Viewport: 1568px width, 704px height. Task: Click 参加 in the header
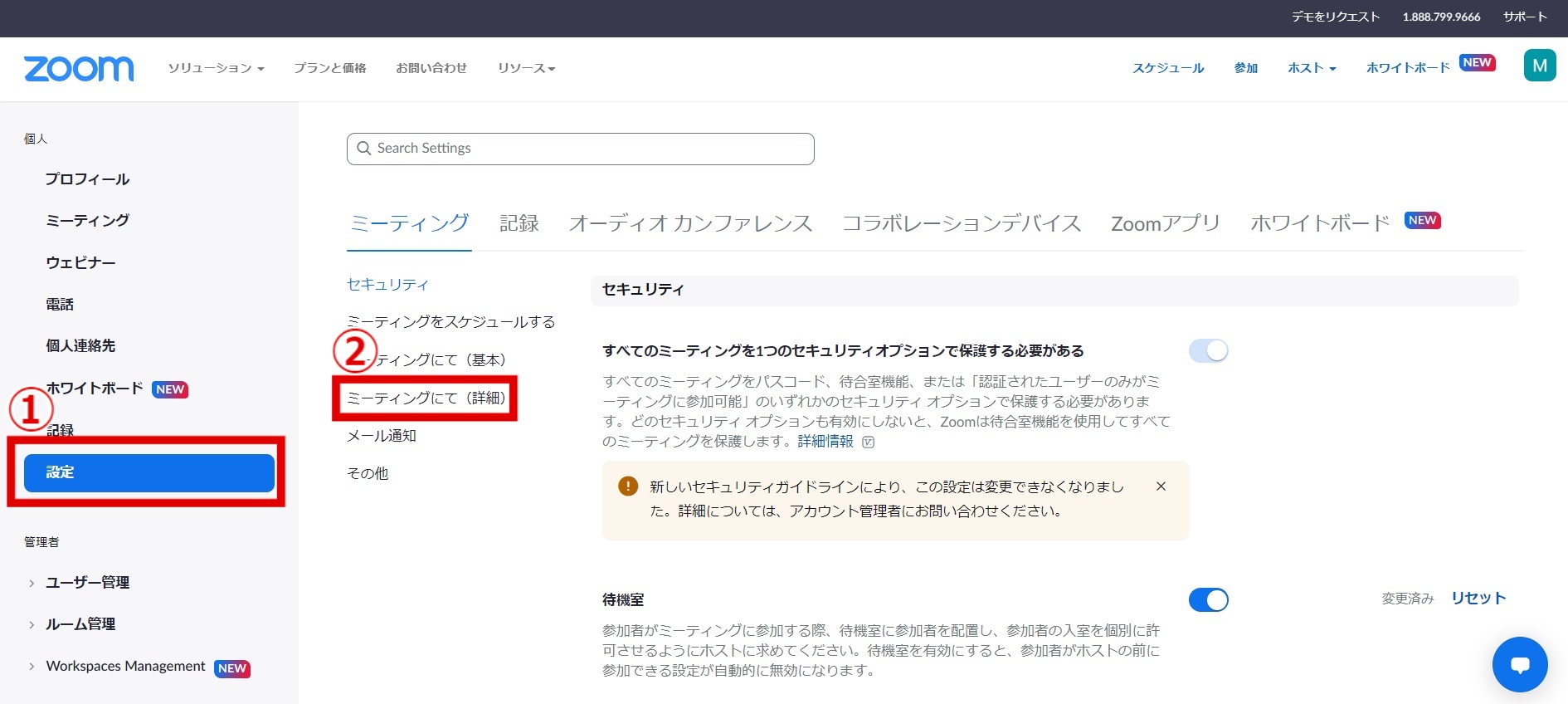tap(1246, 68)
